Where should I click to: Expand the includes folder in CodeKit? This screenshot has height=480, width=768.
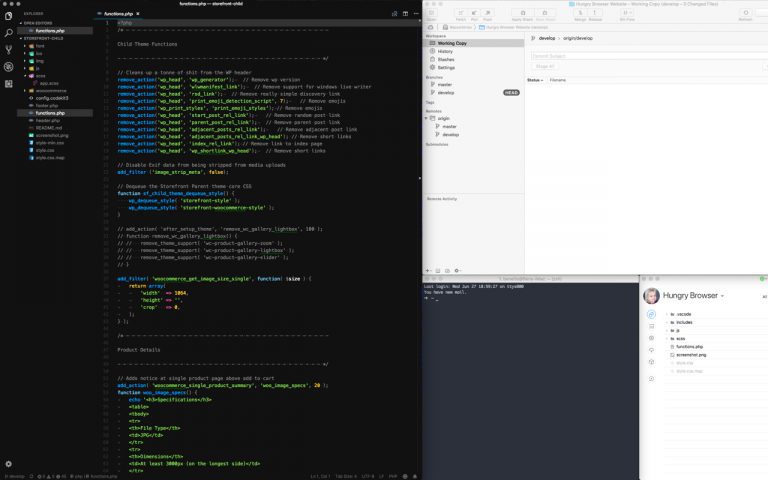click(667, 322)
